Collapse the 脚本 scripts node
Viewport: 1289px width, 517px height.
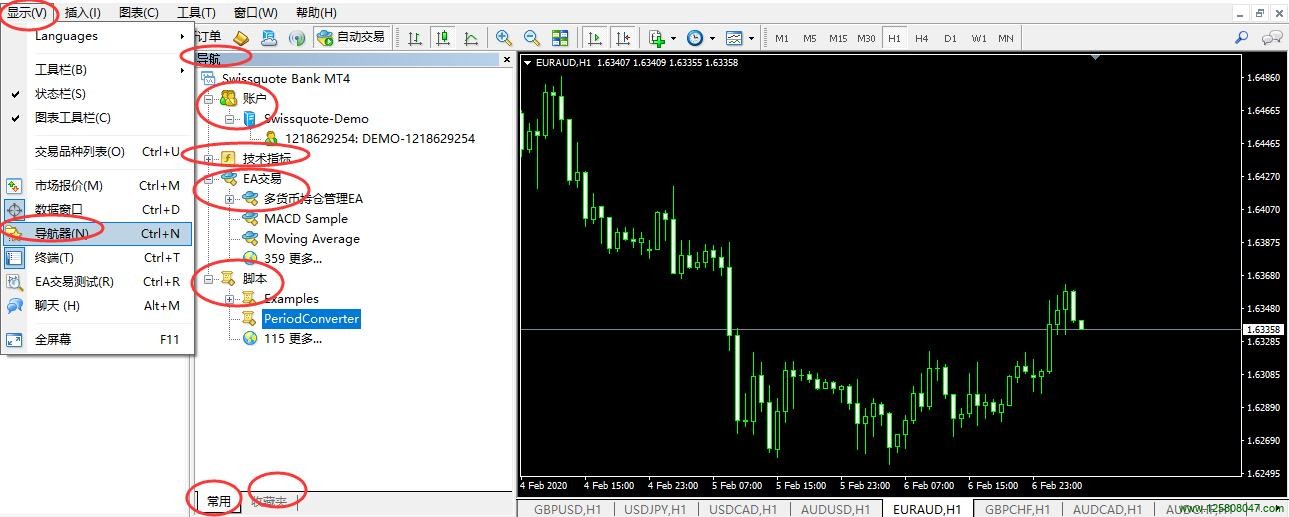[209, 278]
